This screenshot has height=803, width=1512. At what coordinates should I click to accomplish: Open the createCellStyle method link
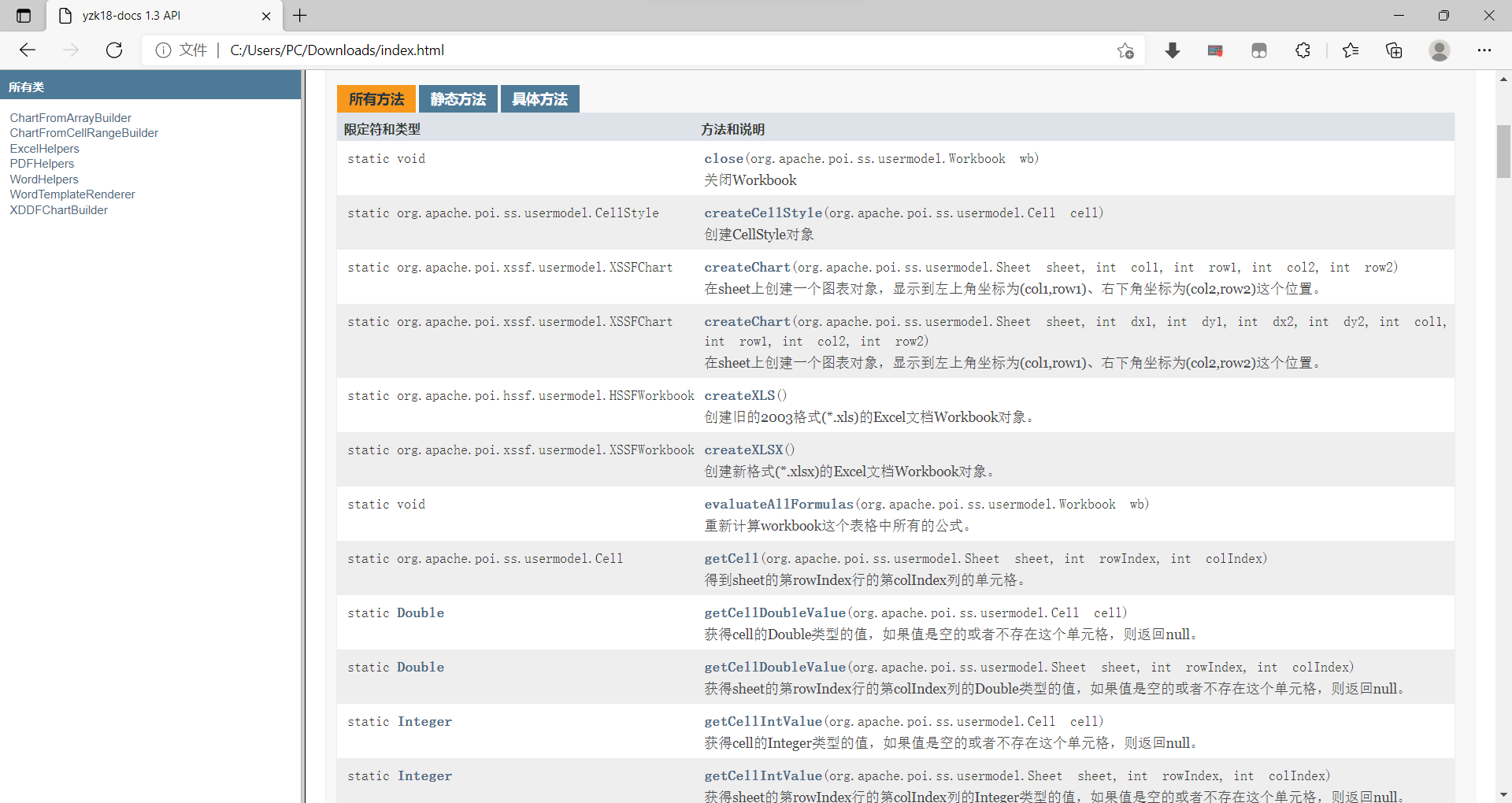(763, 213)
